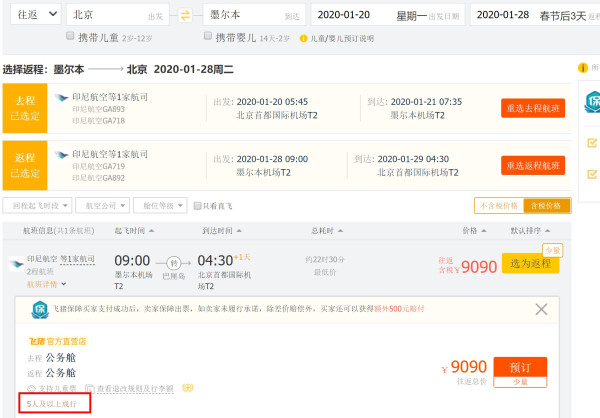The width and height of the screenshot is (600, 418).
Task: Swap departure and arrival cities icon
Action: (x=185, y=15)
